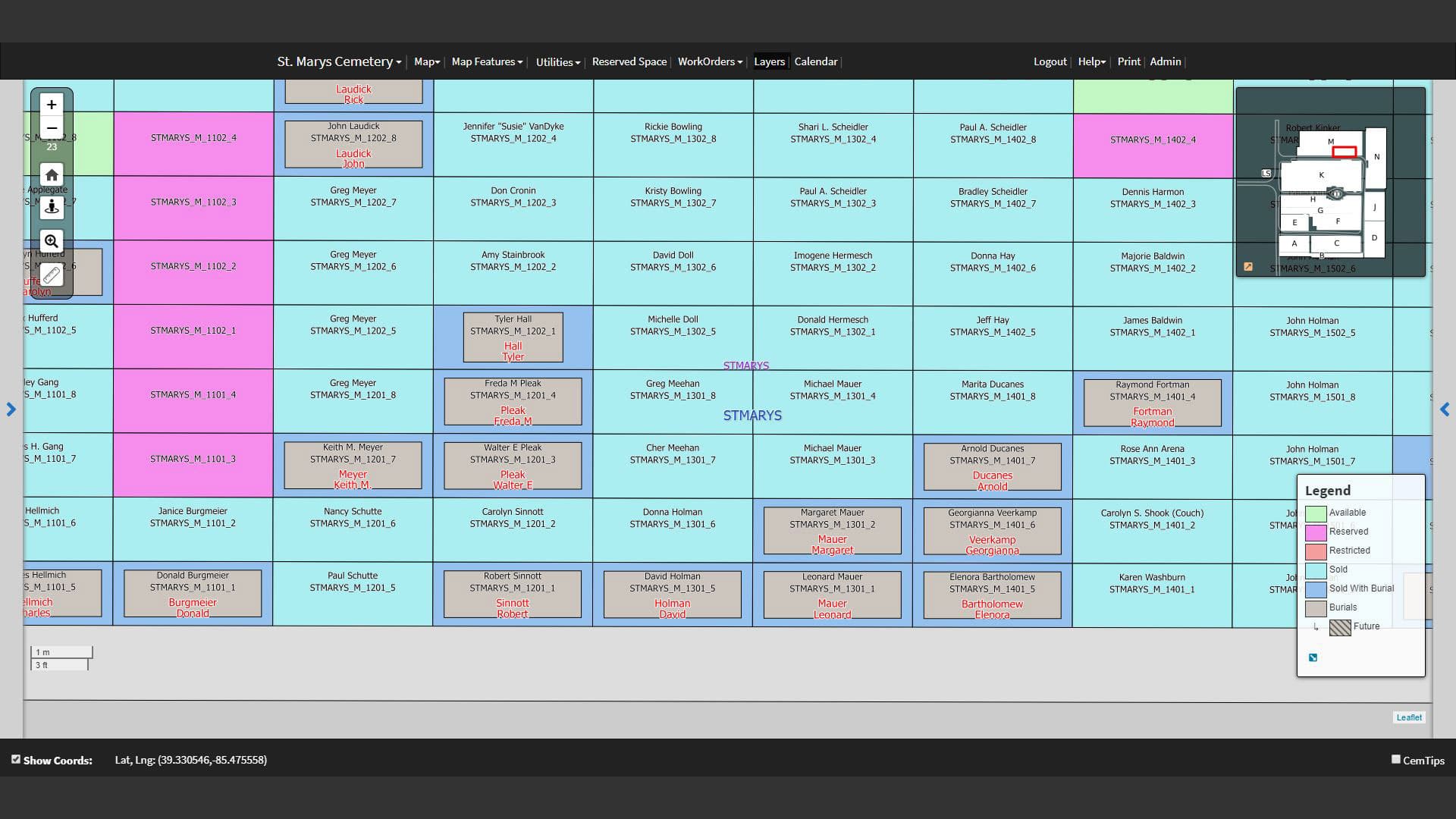
Task: Select the red viewport rectangle in minimap
Action: (x=1345, y=152)
